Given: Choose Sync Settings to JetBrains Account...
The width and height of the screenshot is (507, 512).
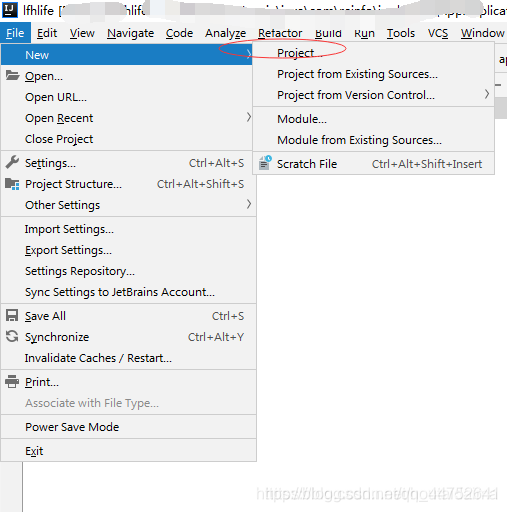Looking at the screenshot, I should tap(128, 292).
